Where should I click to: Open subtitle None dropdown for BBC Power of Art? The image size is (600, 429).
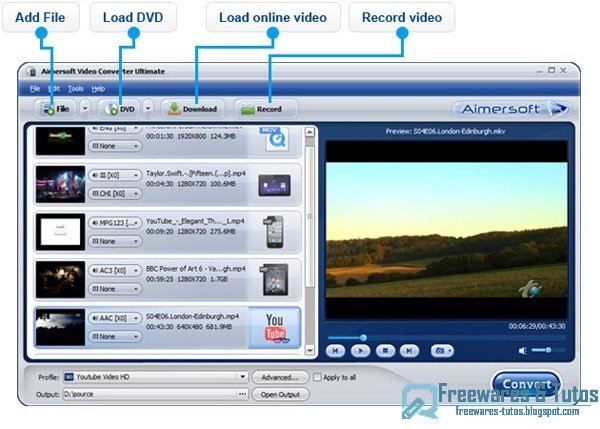coord(115,289)
